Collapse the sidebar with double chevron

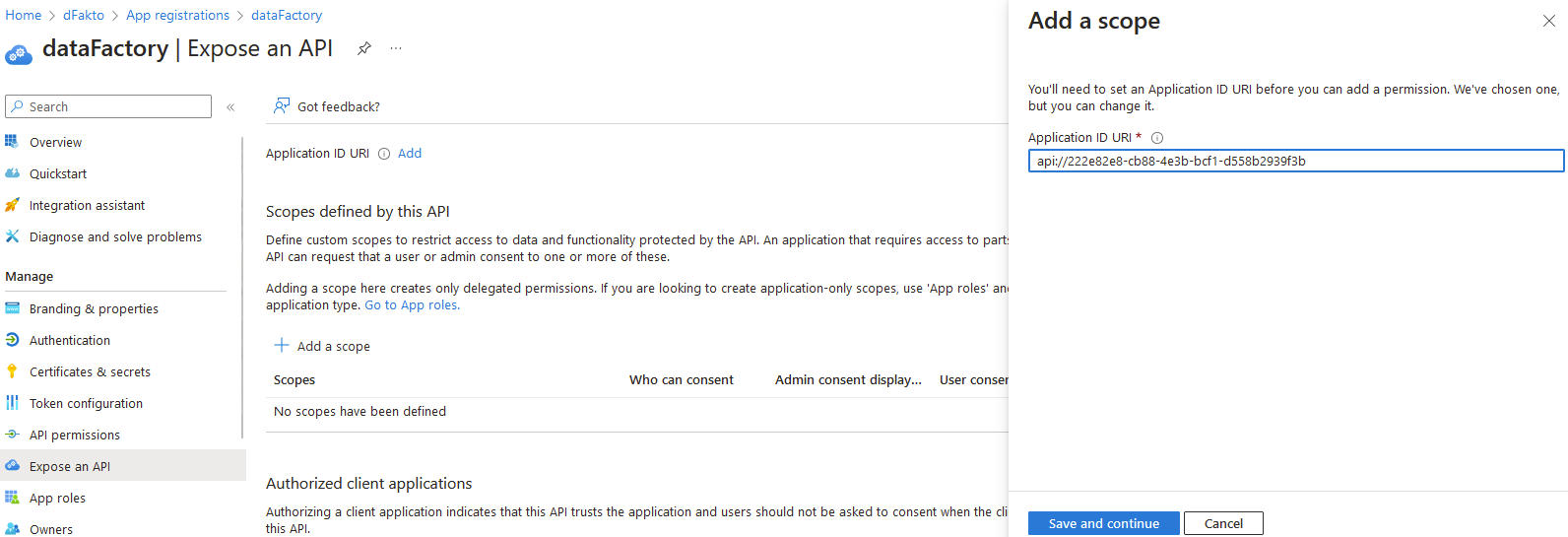[230, 107]
